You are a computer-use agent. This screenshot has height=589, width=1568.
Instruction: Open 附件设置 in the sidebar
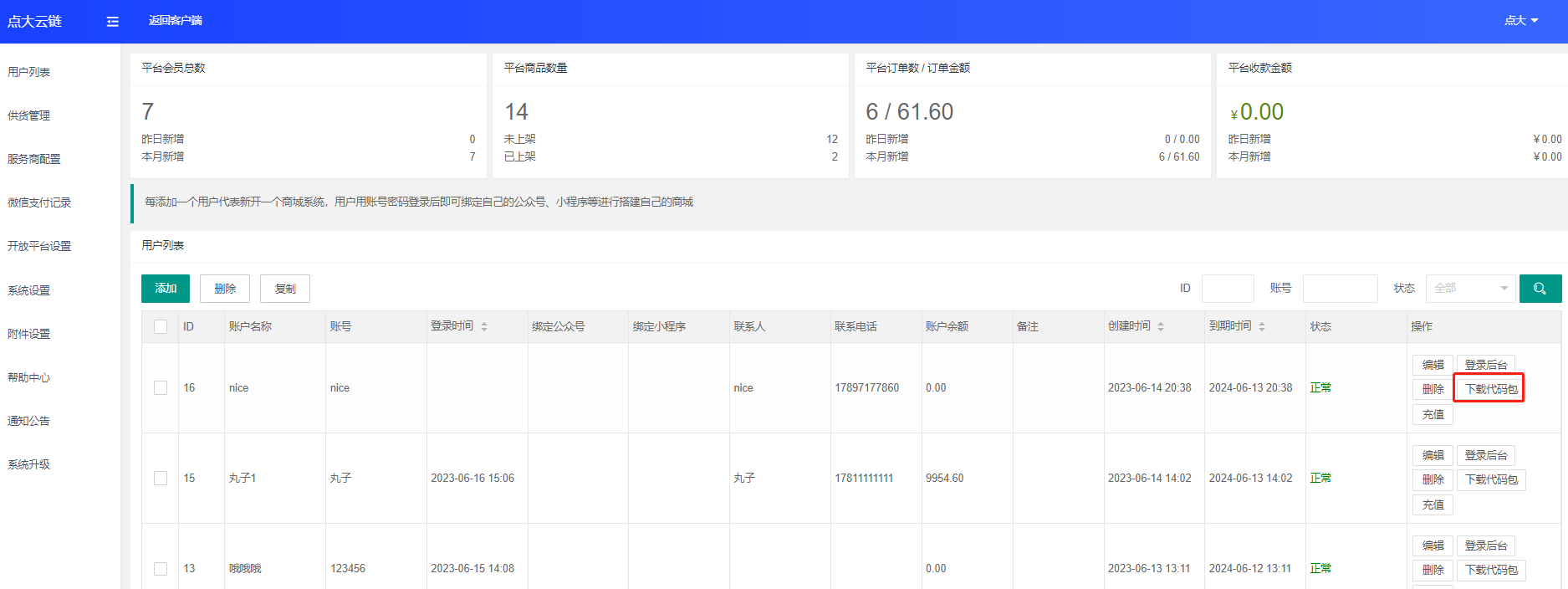coord(29,334)
